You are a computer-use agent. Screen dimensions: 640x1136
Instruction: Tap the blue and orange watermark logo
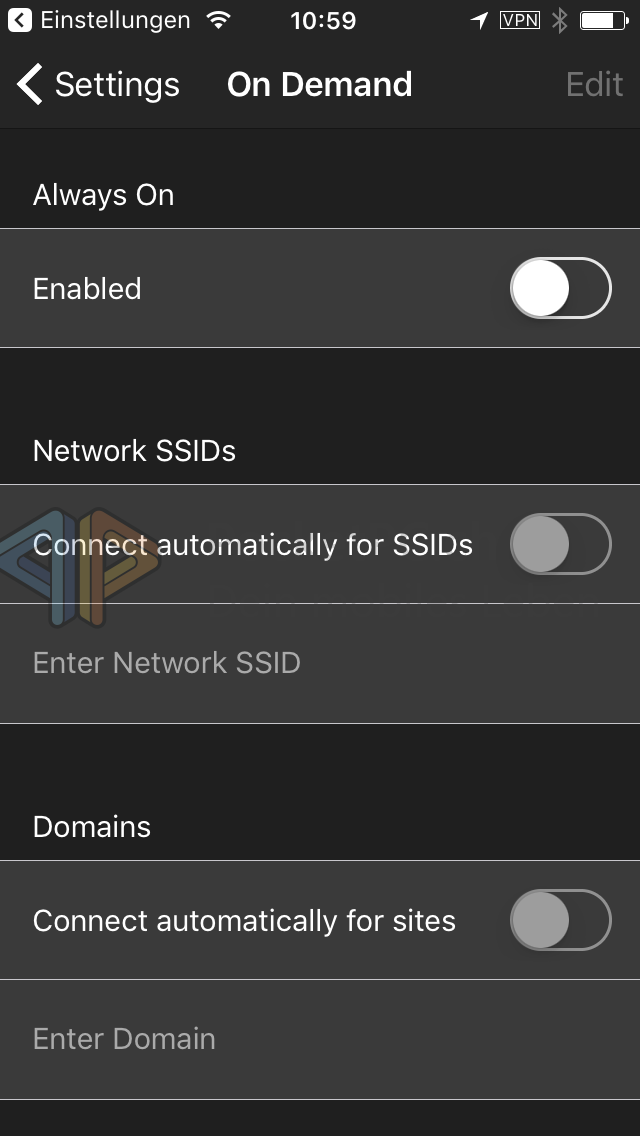pos(82,565)
